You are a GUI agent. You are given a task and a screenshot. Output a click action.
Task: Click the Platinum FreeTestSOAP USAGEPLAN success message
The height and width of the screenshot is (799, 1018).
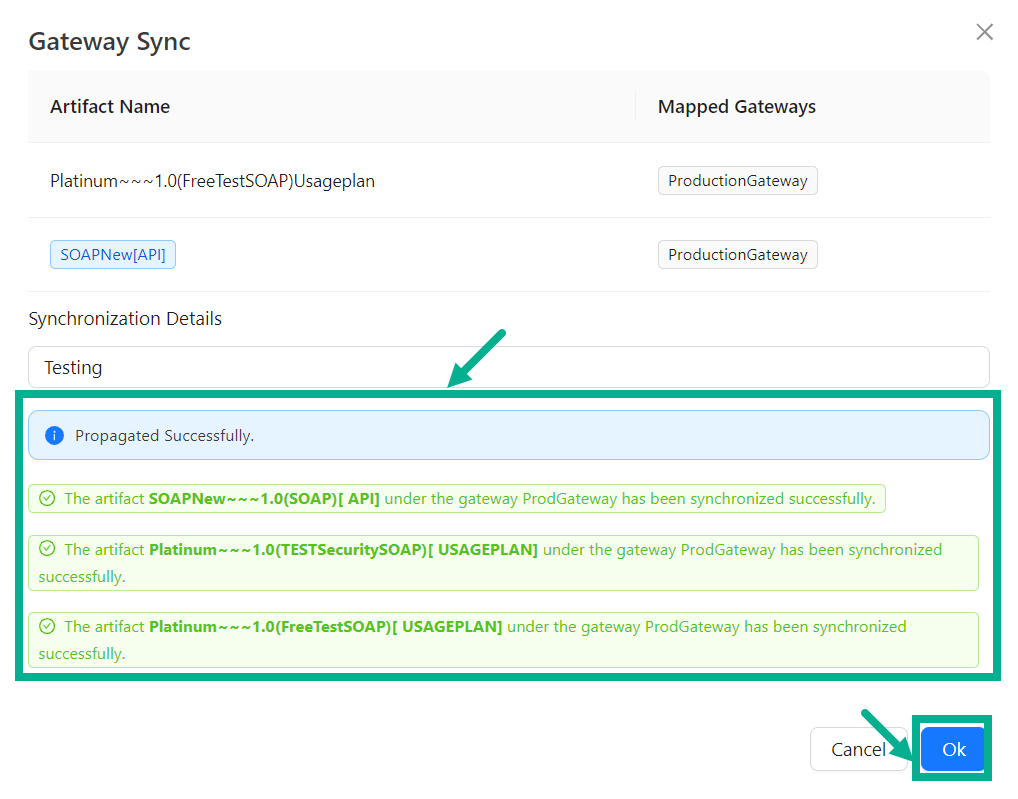[502, 640]
